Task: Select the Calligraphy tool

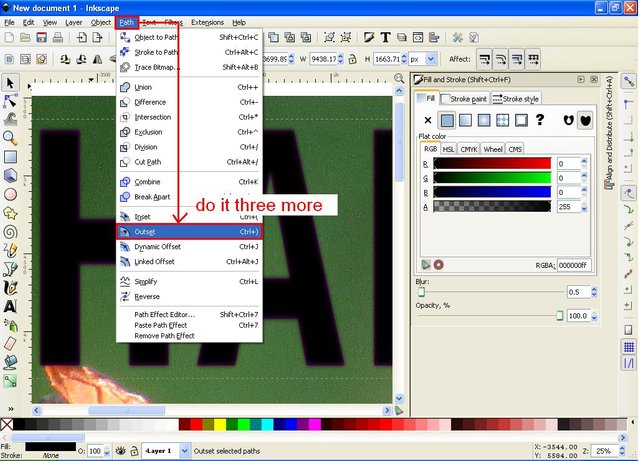Action: [10, 287]
